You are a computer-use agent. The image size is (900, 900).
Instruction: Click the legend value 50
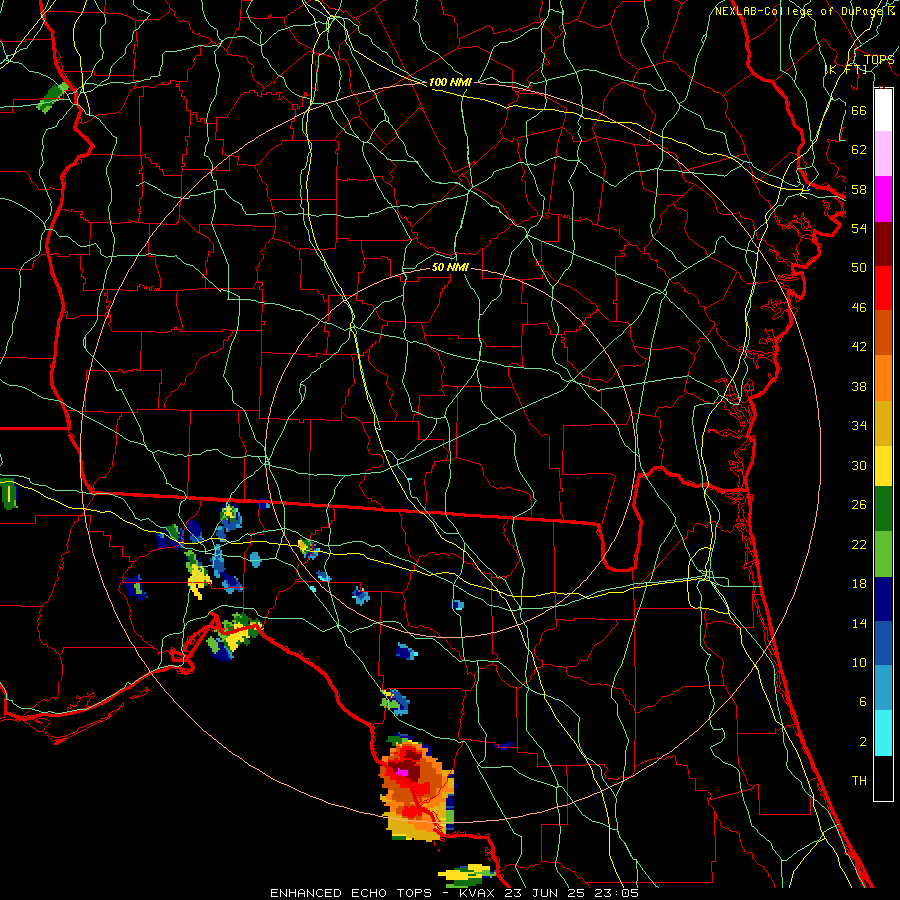pos(859,268)
